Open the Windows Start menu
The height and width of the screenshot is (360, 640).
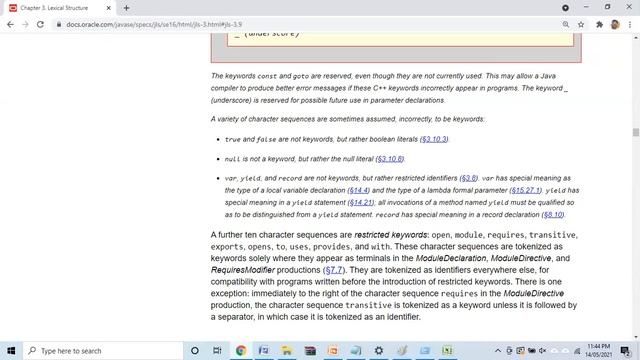click(x=11, y=351)
